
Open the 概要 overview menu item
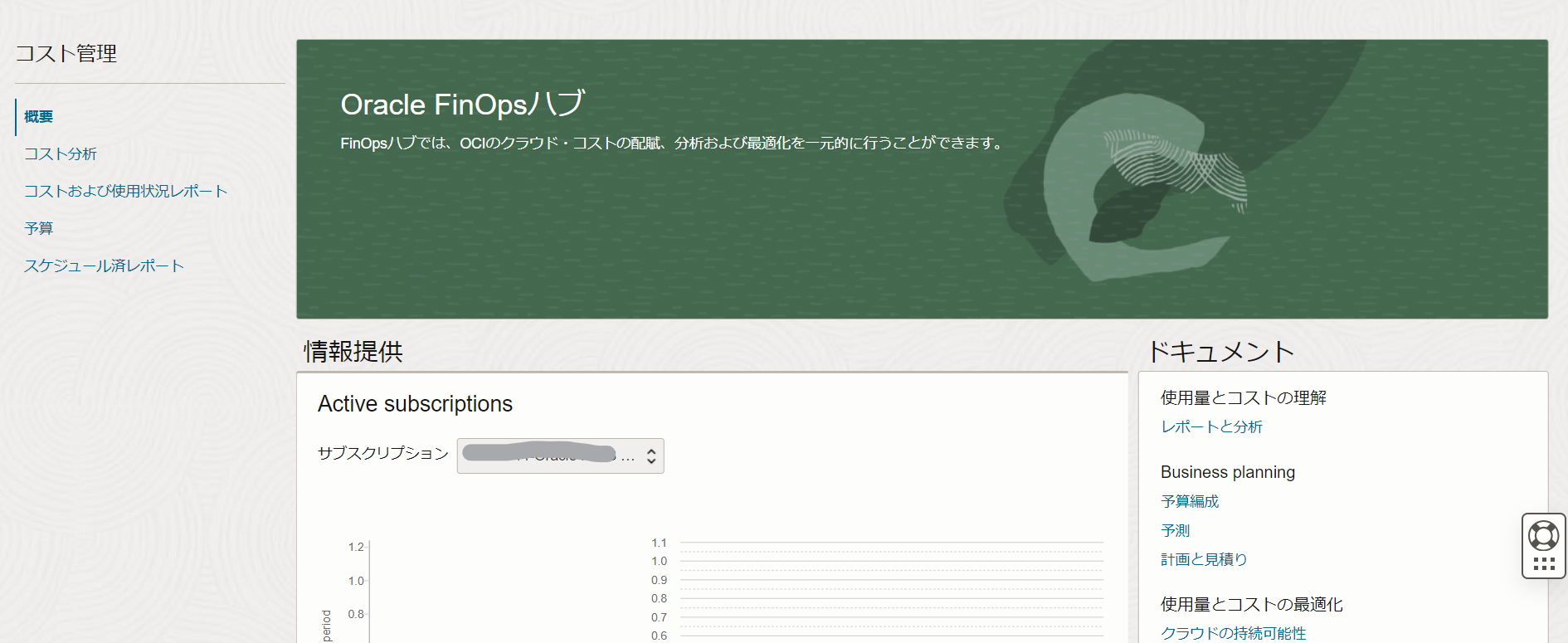pos(38,117)
